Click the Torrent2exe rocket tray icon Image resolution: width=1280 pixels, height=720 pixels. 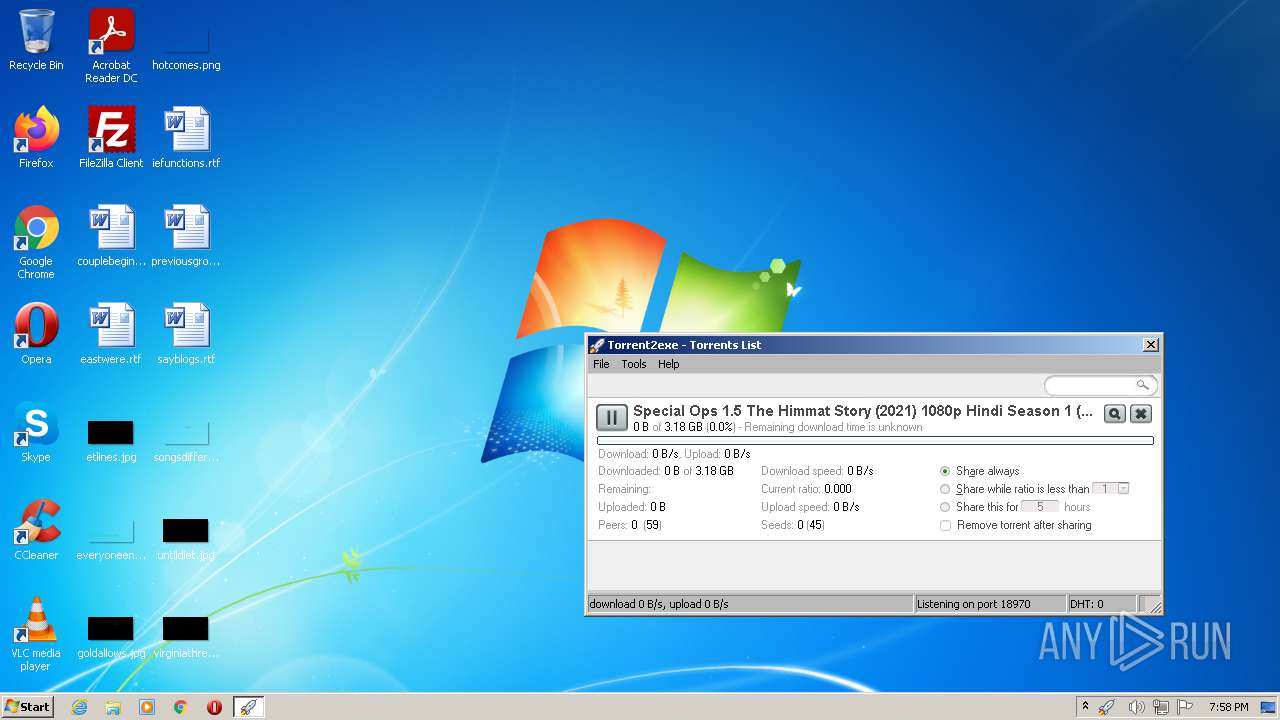[1107, 707]
